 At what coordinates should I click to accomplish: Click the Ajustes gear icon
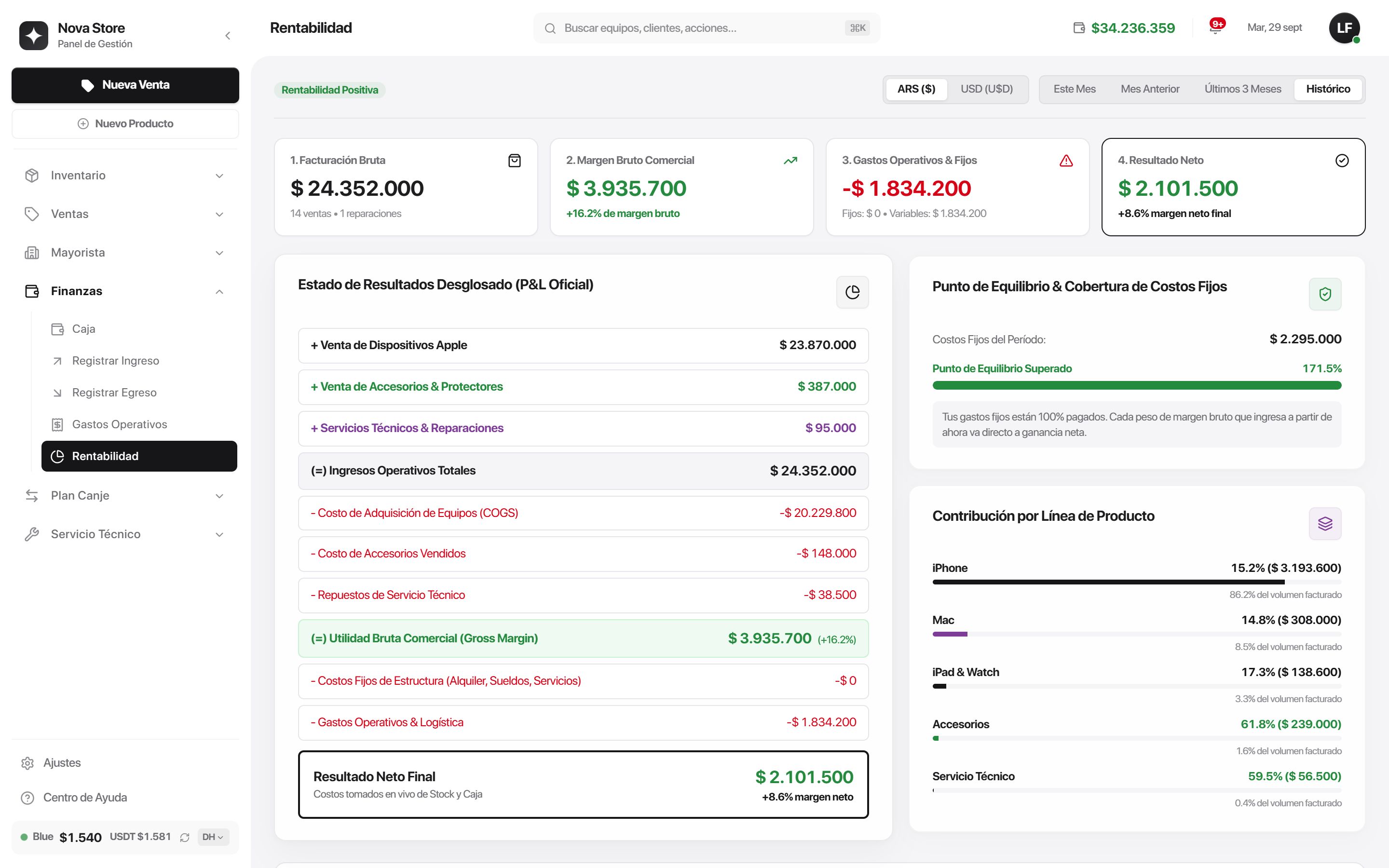point(27,763)
